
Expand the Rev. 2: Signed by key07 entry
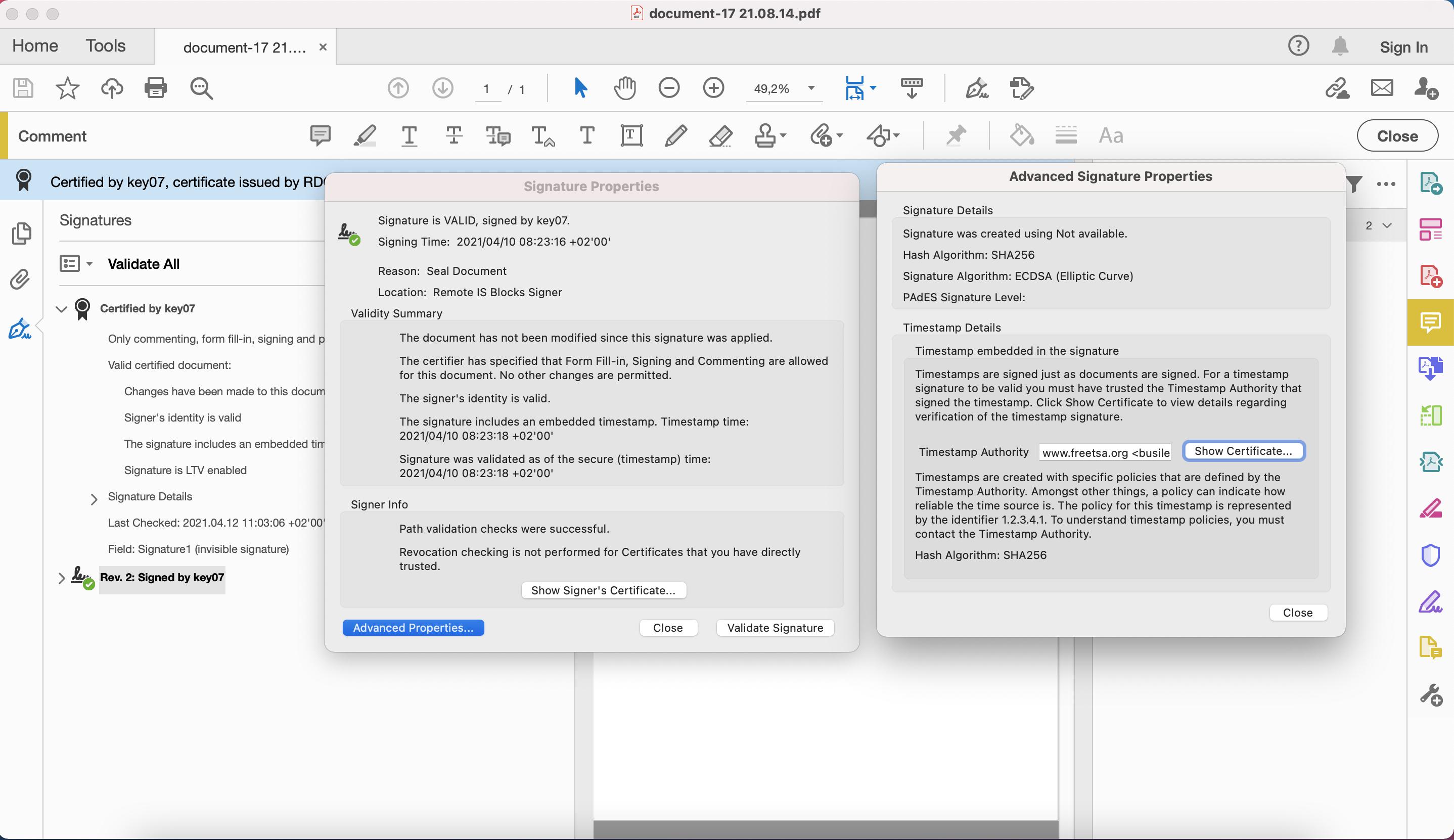click(x=61, y=578)
